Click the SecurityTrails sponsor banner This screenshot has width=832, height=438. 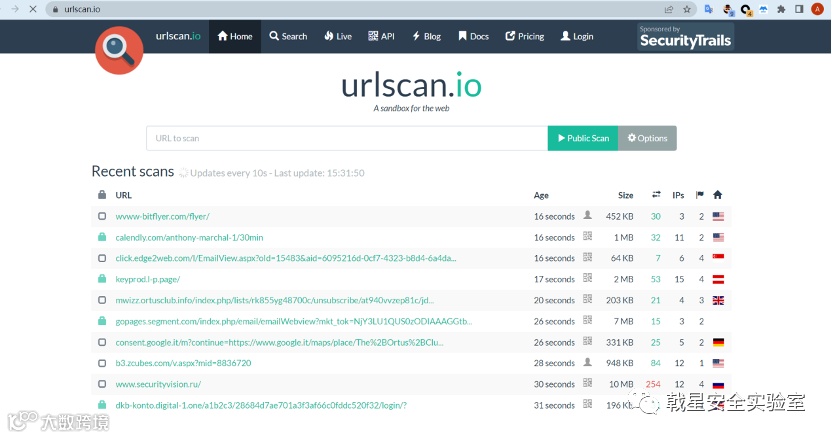coord(685,37)
